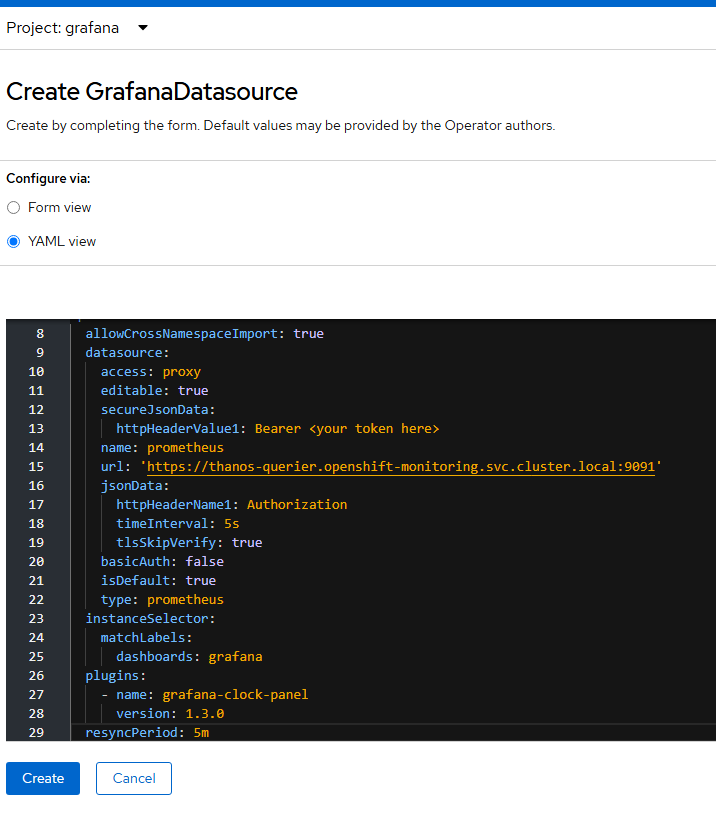Select the YAML view radio button
The image size is (716, 814).
13,241
